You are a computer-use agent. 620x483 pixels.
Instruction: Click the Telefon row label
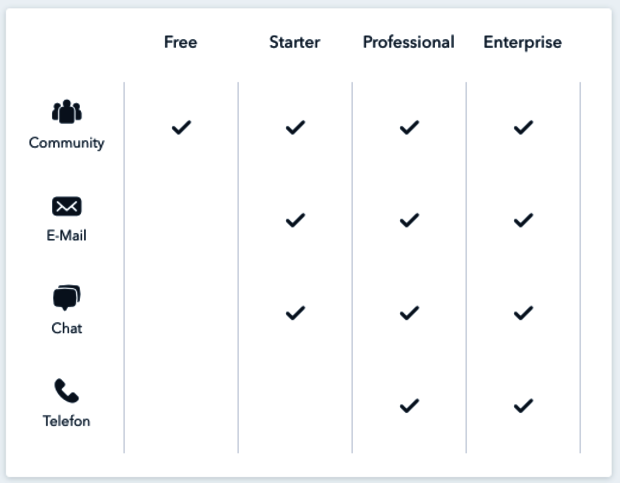pyautogui.click(x=67, y=421)
